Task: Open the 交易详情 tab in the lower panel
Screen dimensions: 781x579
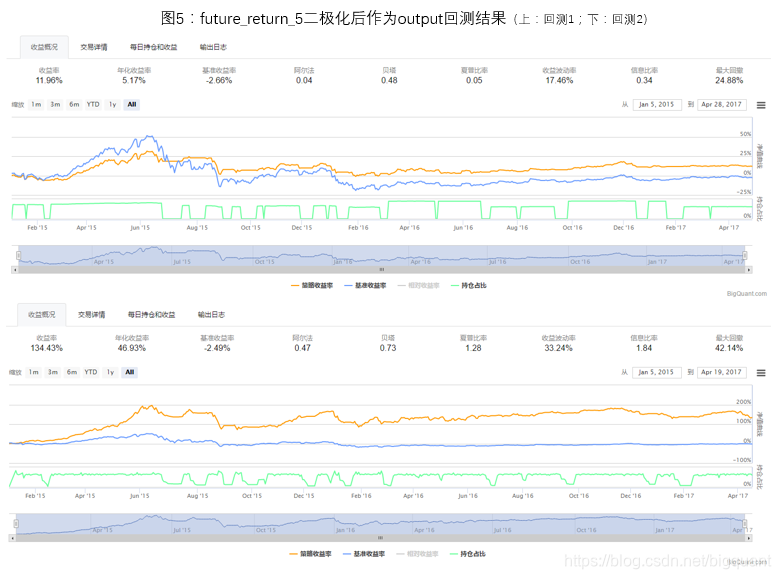Action: (92, 314)
